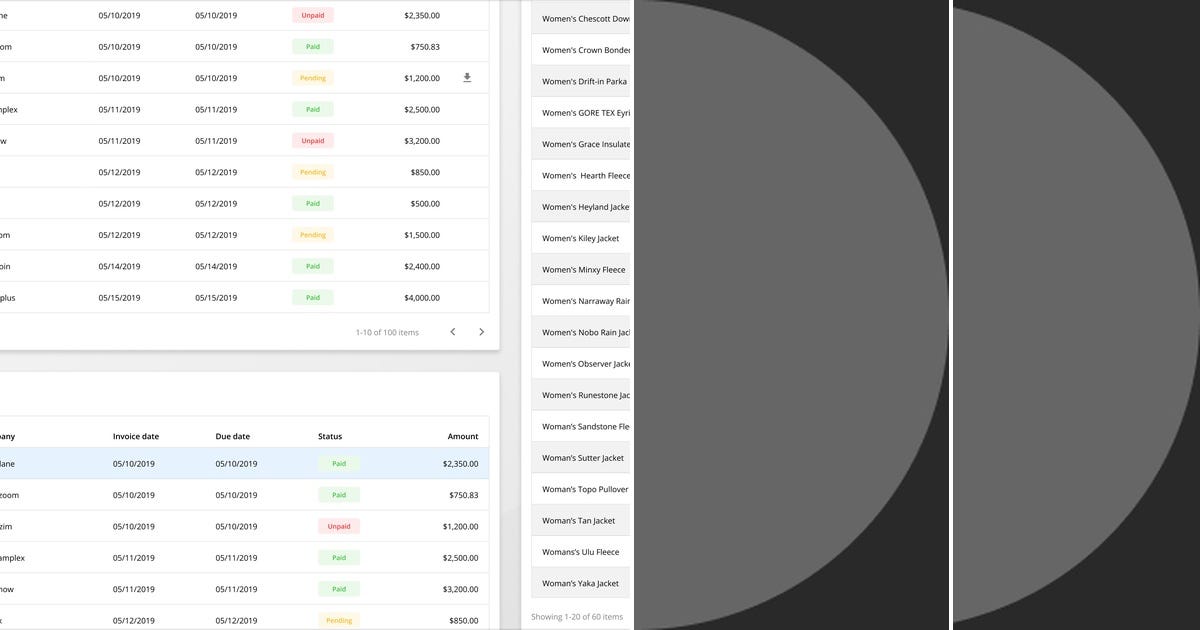
Task: Click the Company column header
Action: 8,436
